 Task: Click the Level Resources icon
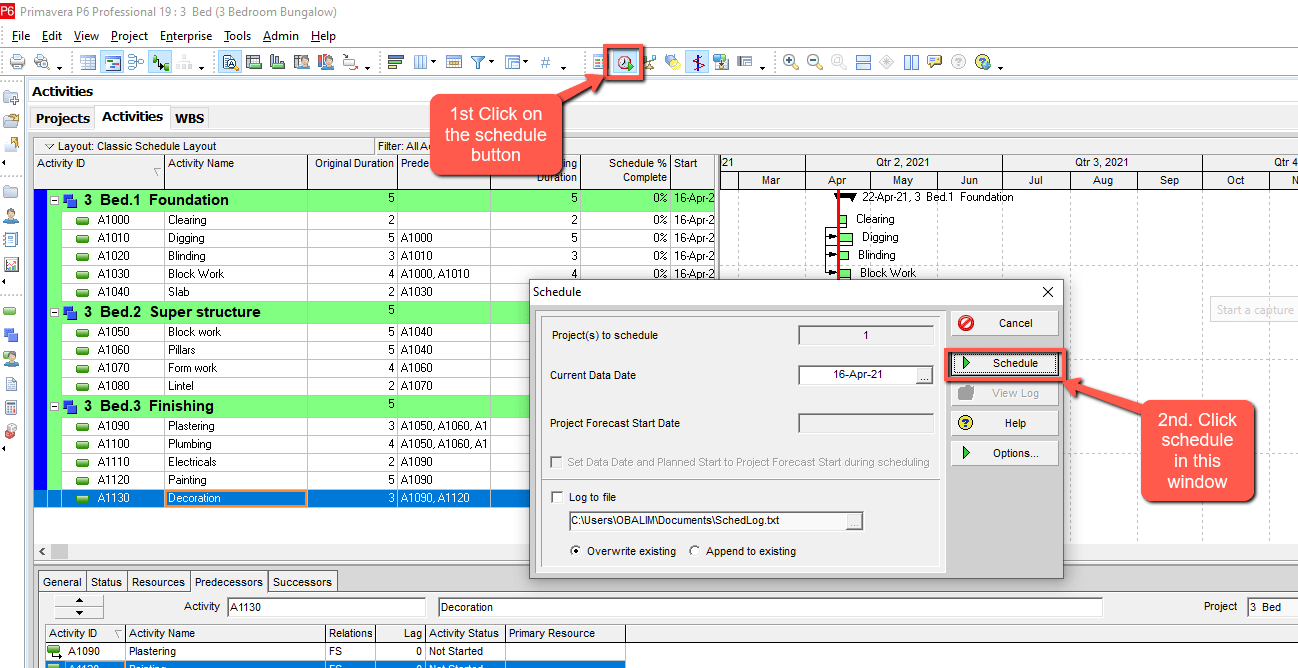tap(649, 62)
